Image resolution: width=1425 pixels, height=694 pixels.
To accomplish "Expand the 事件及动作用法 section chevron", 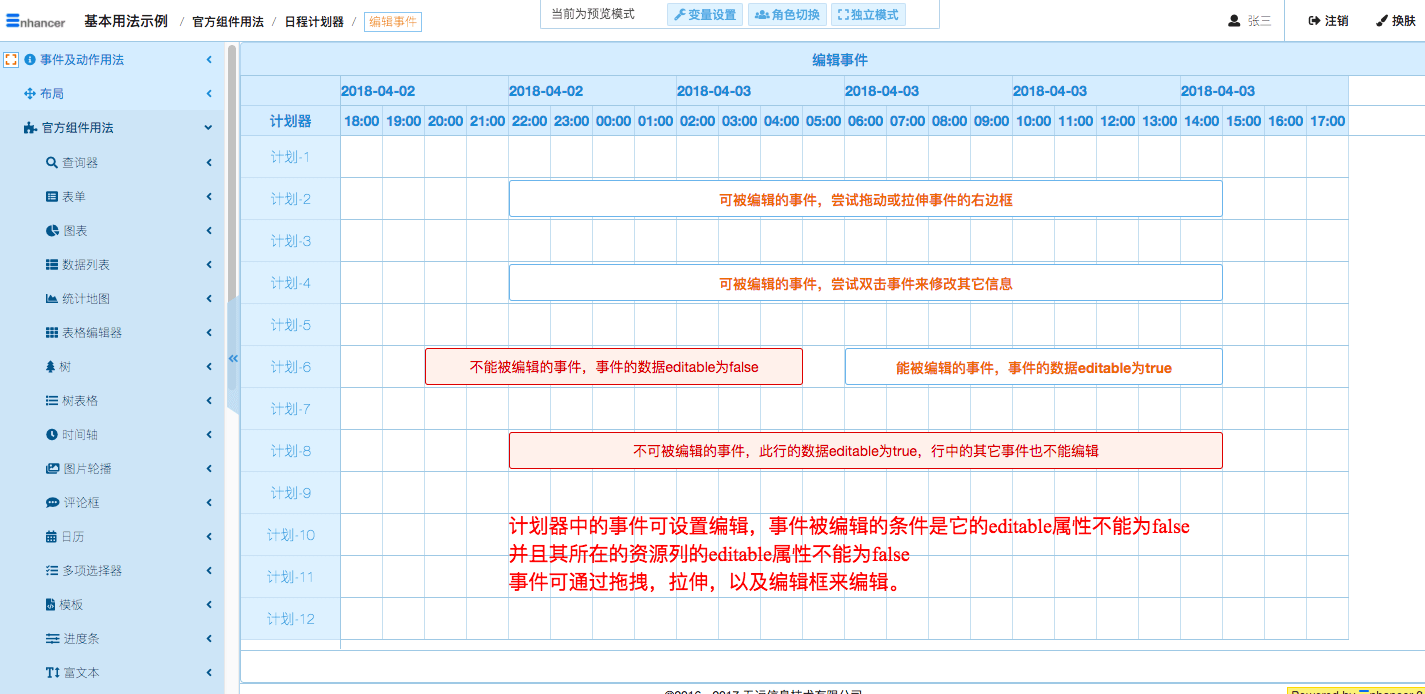I will [x=209, y=60].
